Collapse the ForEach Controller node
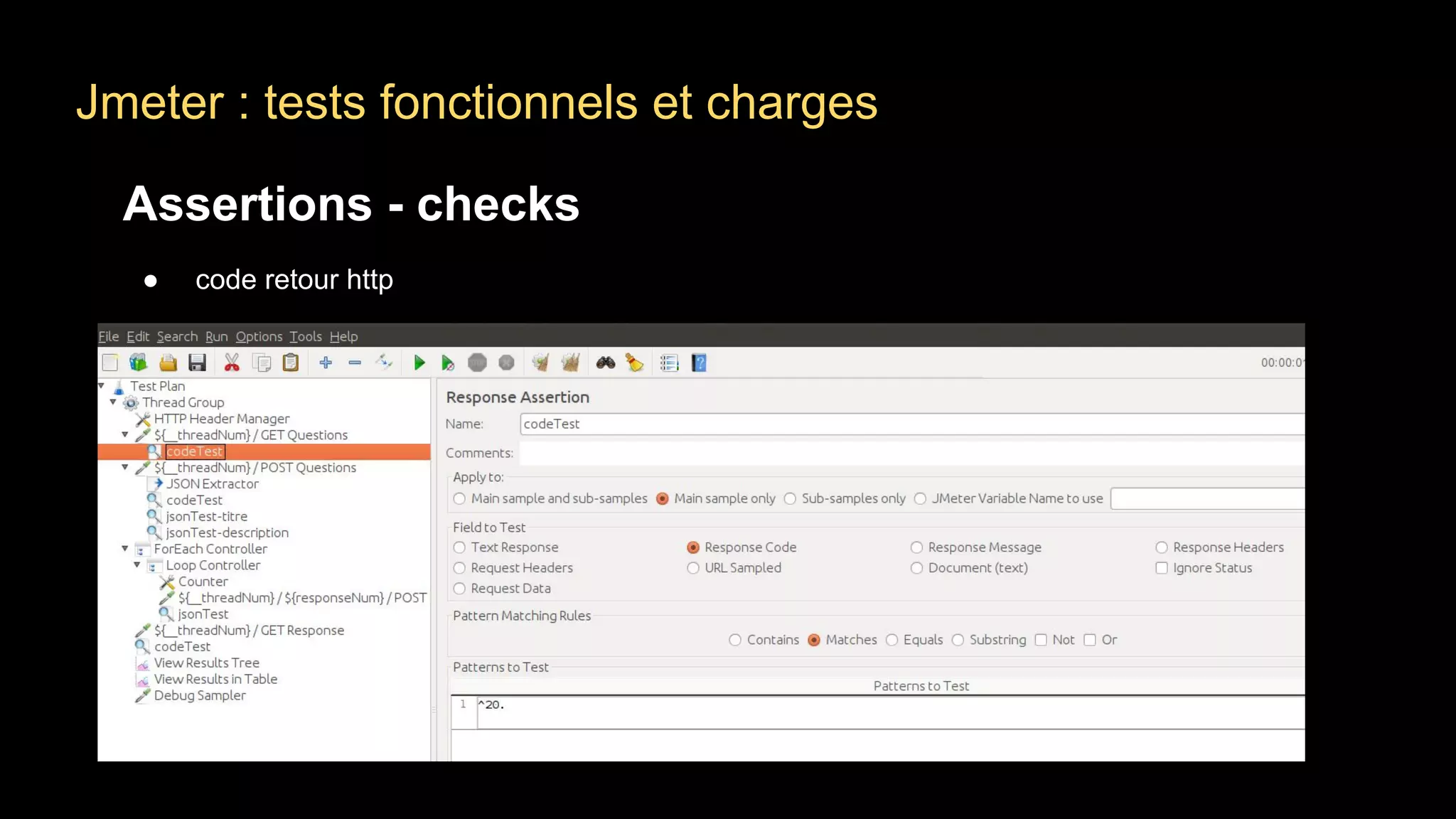Screen dimensions: 1456x819 point(125,549)
